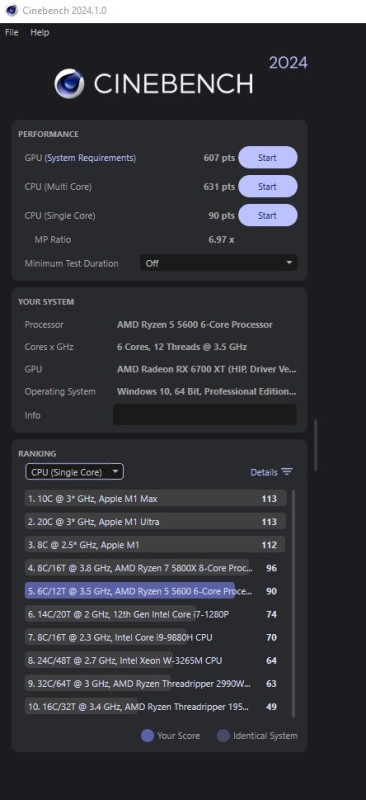Start the CPU Single Core test
Screen dimensions: 366x800
tap(267, 215)
